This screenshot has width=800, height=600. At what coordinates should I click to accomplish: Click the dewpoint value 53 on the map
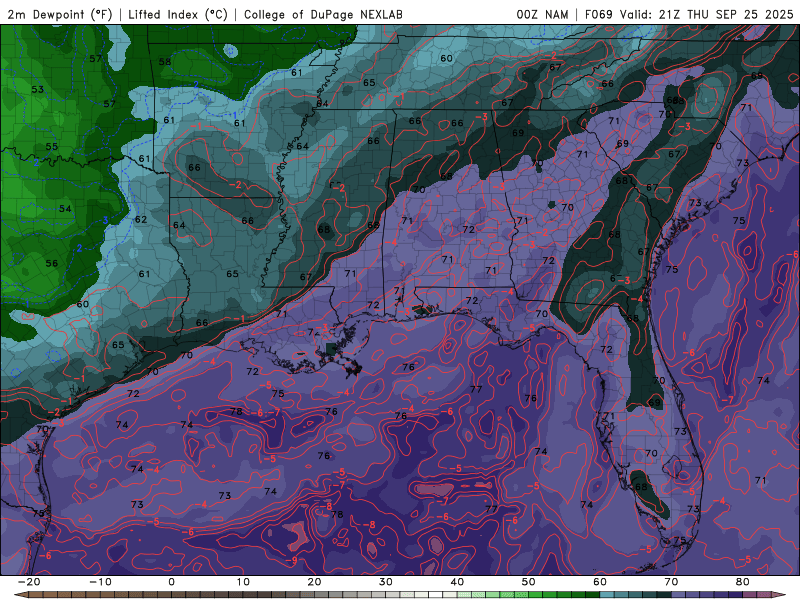click(37, 90)
